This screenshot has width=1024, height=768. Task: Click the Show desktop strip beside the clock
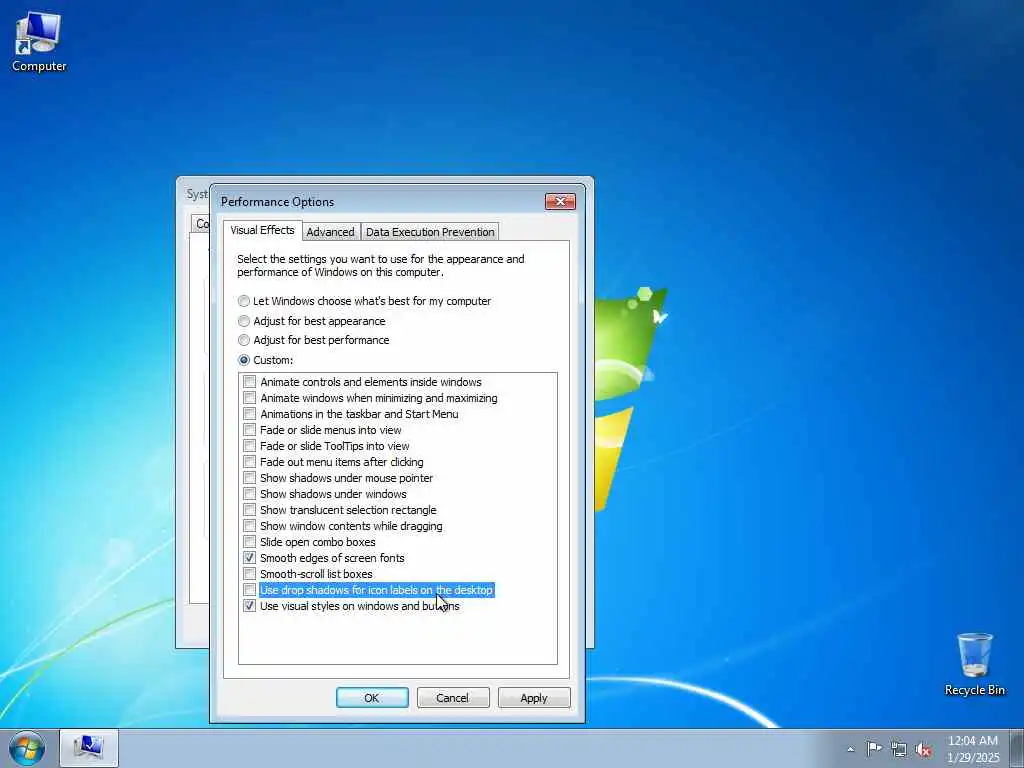click(x=1017, y=748)
